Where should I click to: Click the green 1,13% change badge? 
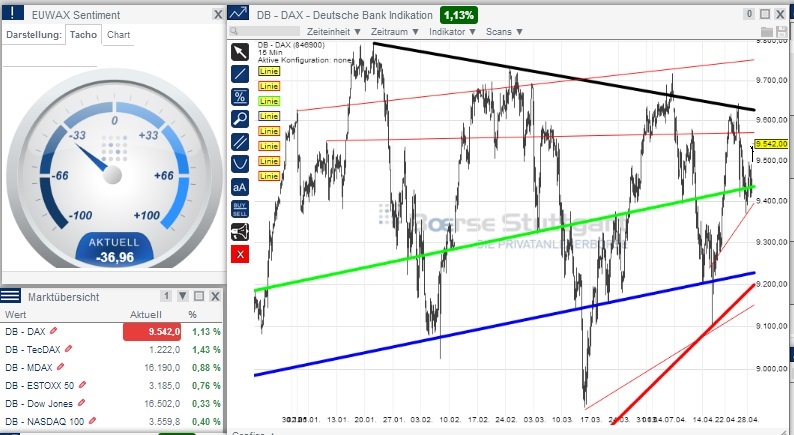[459, 15]
